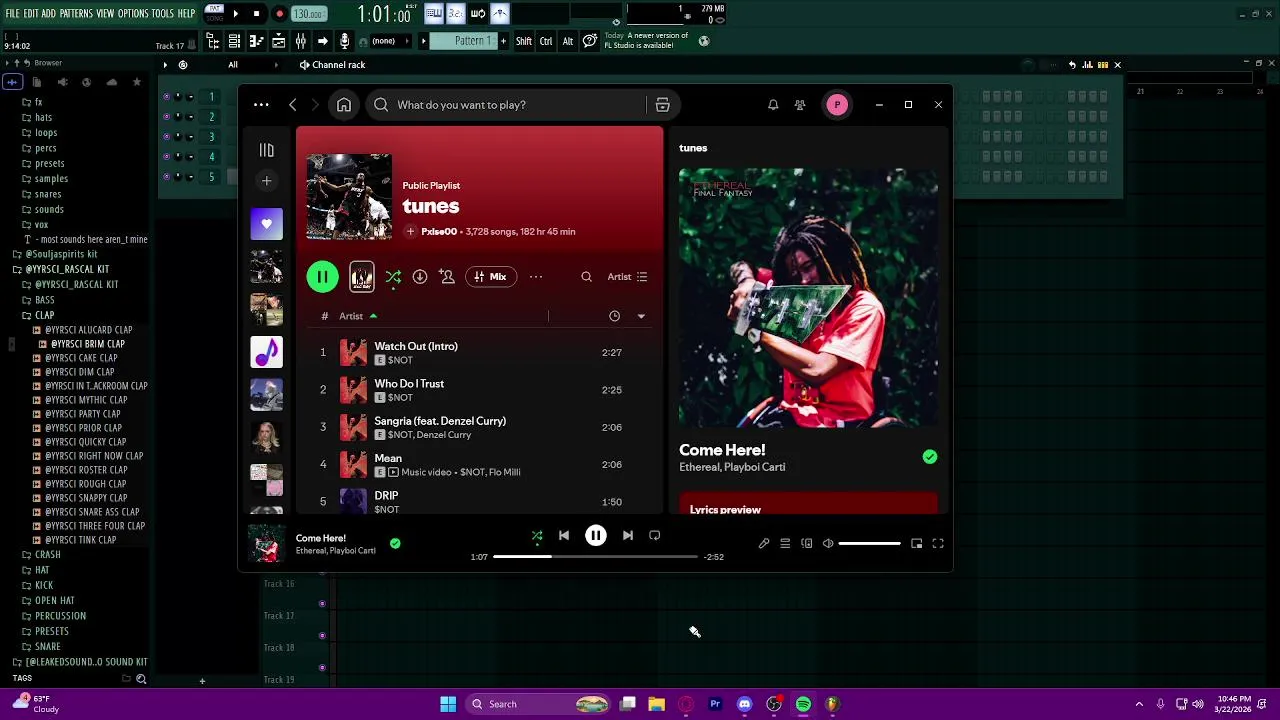Open more options for tunes playlist
Viewport: 1280px width, 720px height.
click(536, 277)
